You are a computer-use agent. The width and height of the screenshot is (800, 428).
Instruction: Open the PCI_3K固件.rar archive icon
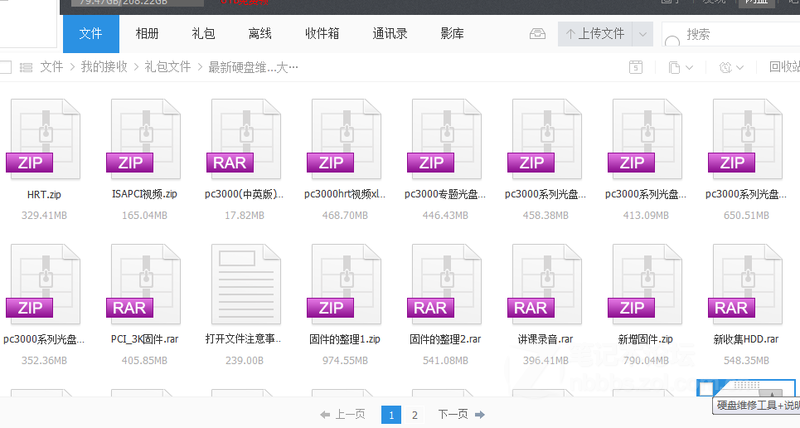pyautogui.click(x=145, y=284)
